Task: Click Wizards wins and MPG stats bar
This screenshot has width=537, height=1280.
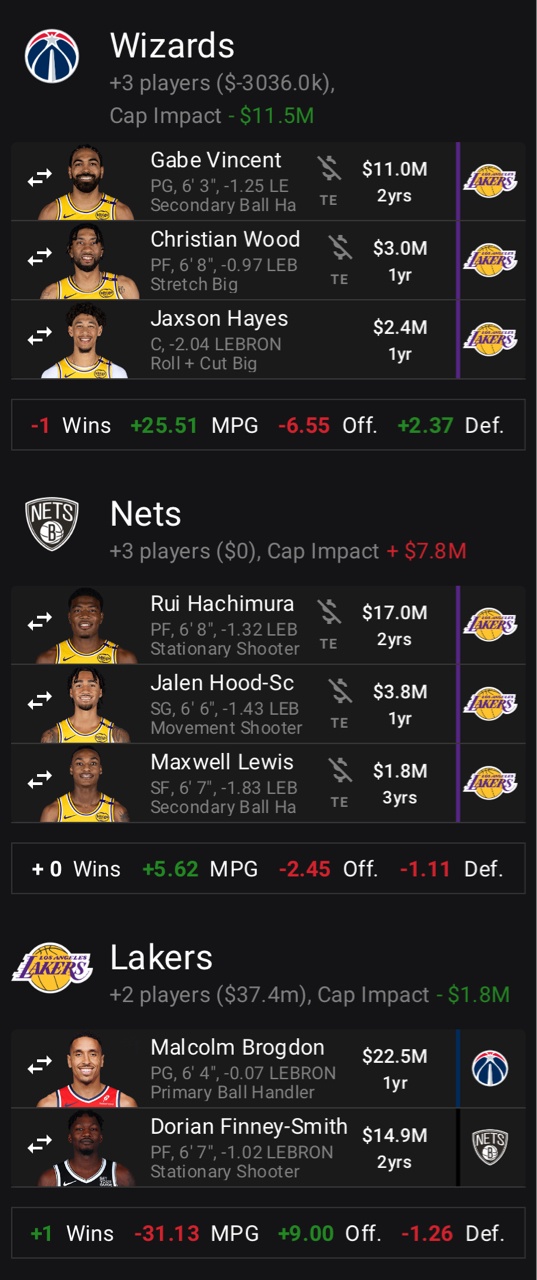Action: pos(268,425)
